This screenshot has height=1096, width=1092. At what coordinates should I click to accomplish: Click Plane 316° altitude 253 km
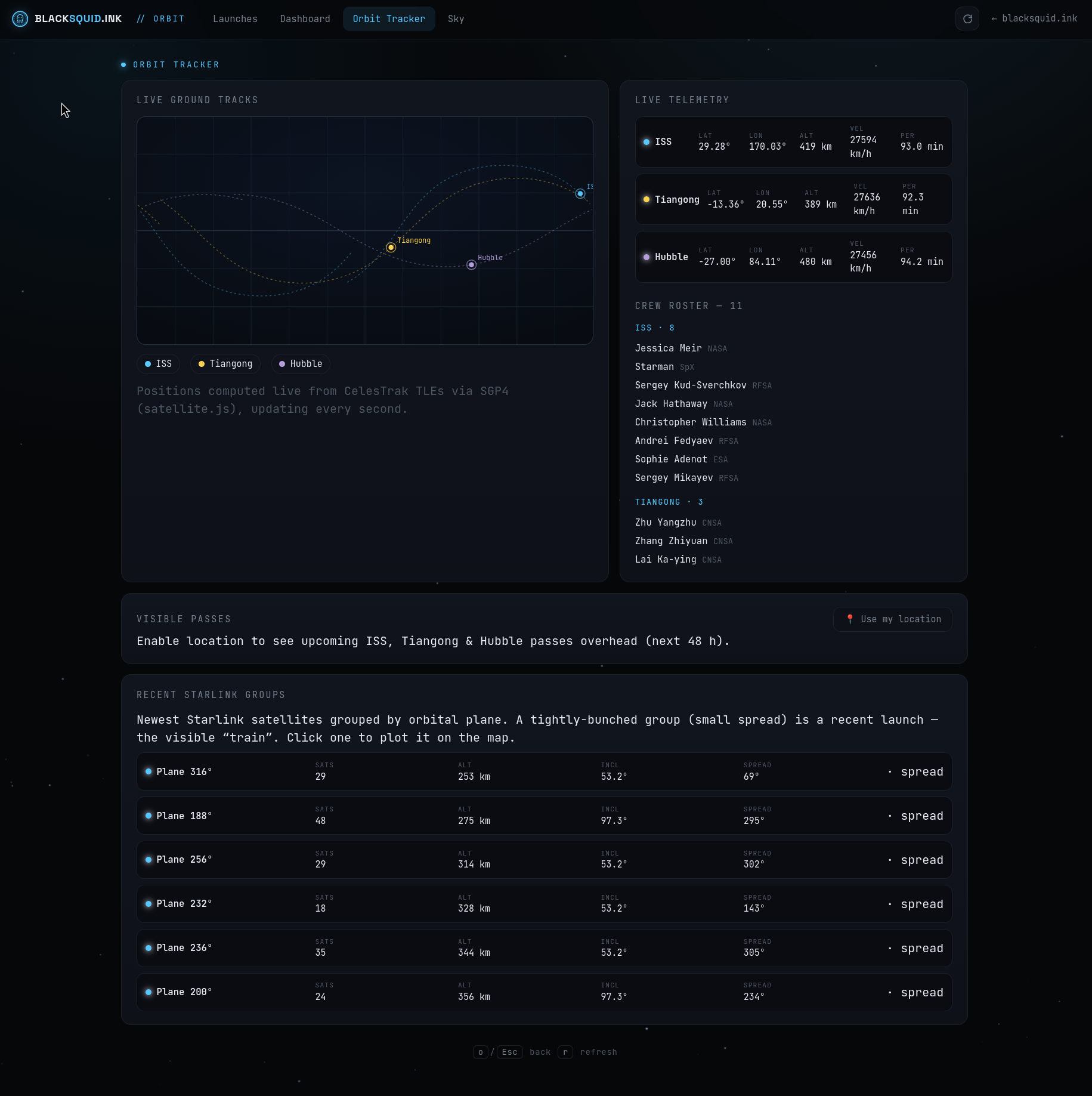coord(474,777)
